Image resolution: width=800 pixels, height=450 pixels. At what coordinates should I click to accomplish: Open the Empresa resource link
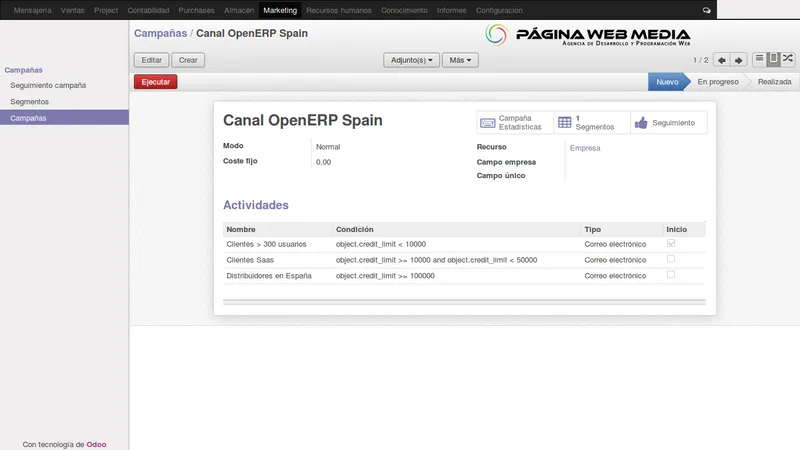(585, 148)
